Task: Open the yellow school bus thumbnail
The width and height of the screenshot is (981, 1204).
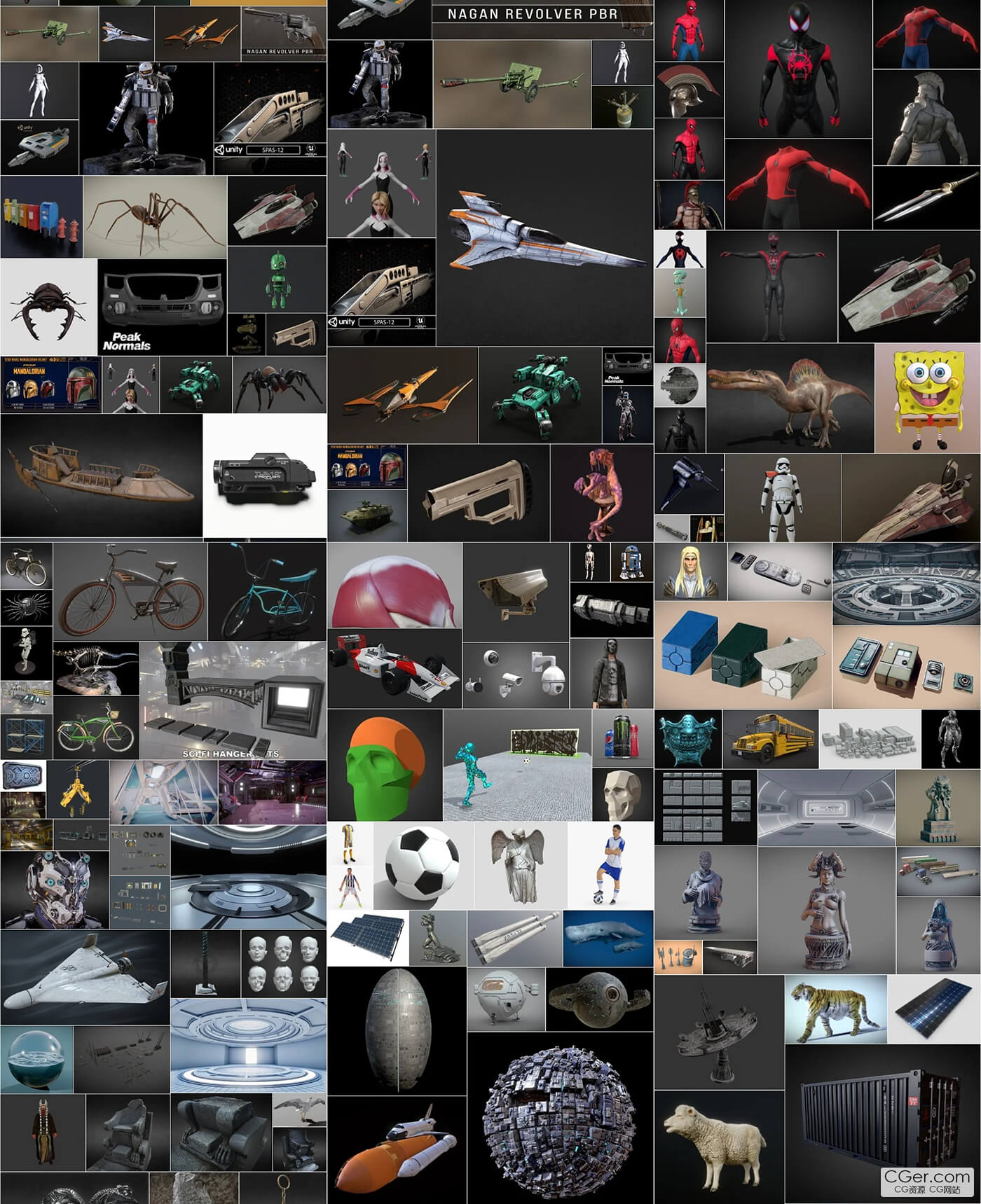Action: [770, 739]
